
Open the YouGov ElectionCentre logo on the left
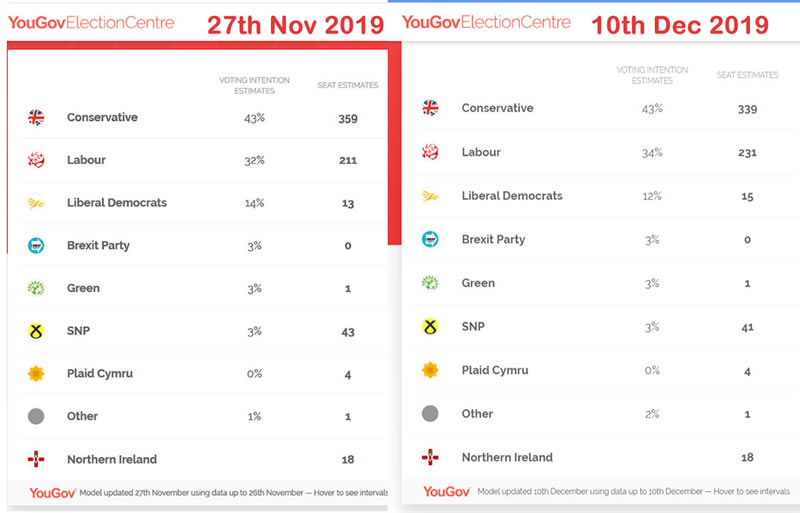(91, 22)
